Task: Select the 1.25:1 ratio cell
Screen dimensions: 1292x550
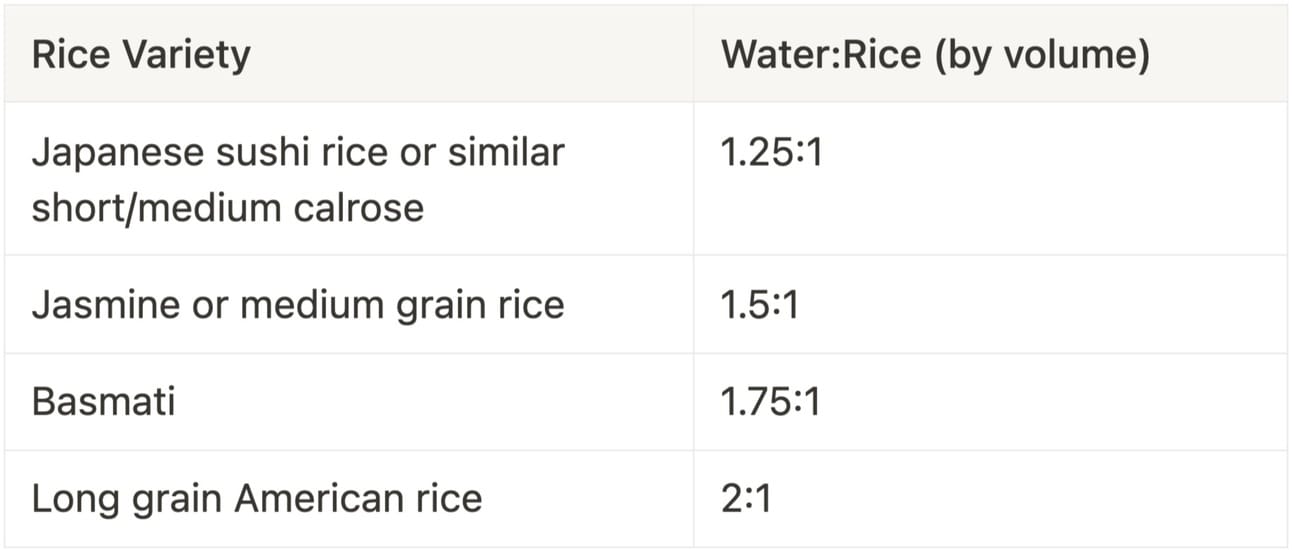Action: pyautogui.click(x=771, y=155)
